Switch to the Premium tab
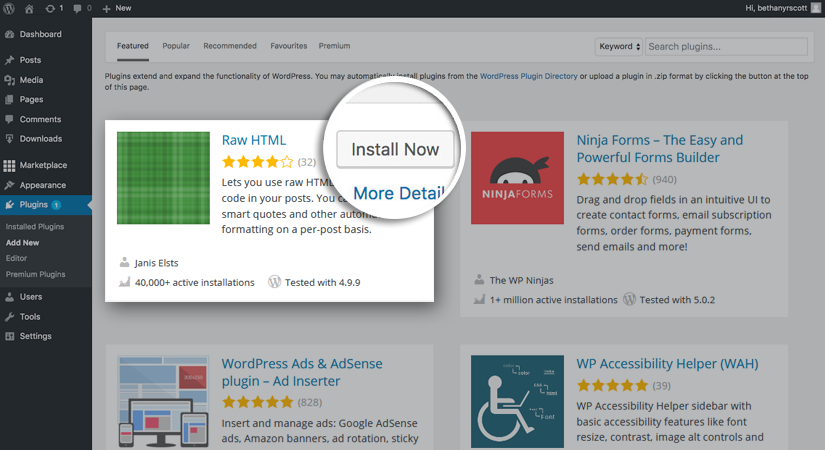825x450 pixels. (x=334, y=46)
